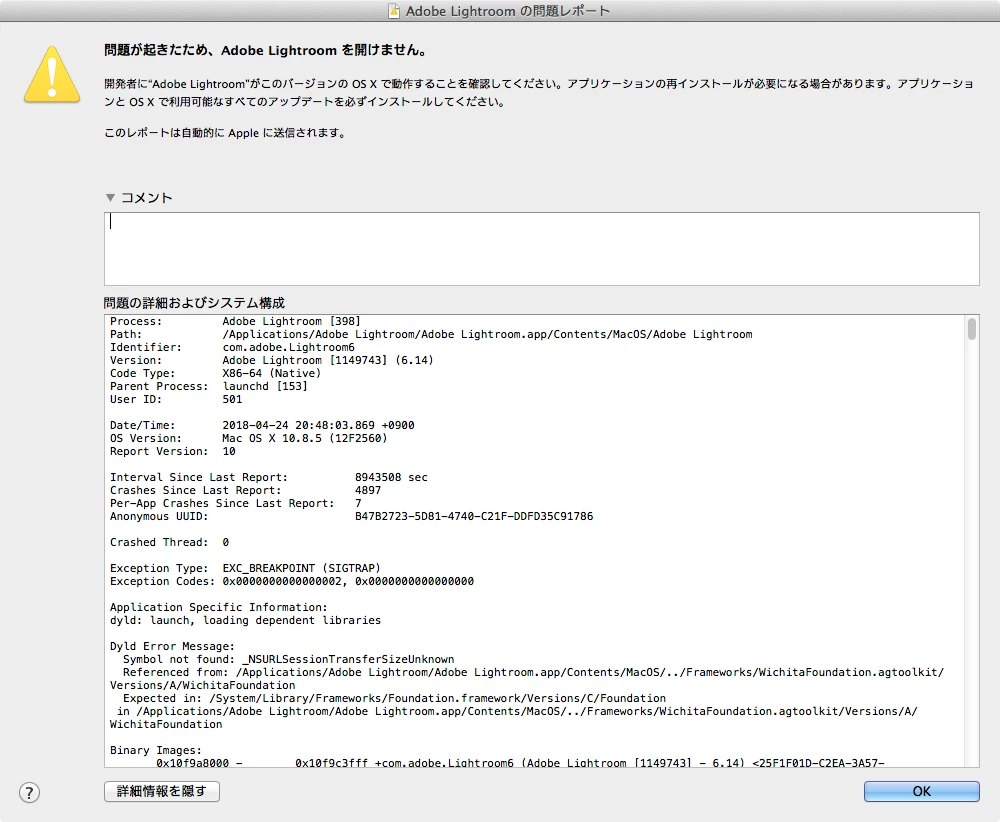Click the details pane vertical scrollbar thumb
This screenshot has width=1000, height=822.
971,329
